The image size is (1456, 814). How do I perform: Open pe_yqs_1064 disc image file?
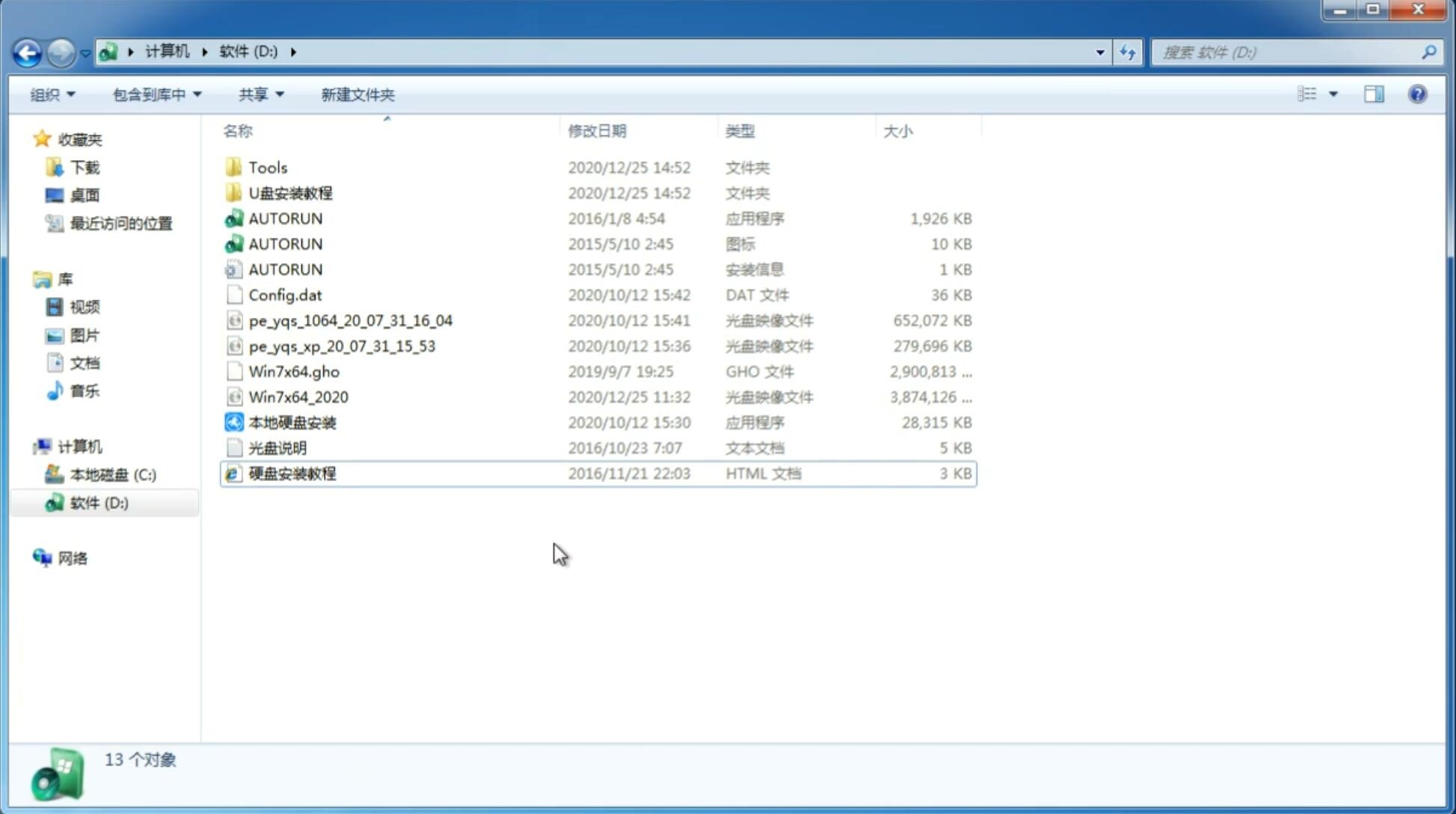click(x=350, y=320)
